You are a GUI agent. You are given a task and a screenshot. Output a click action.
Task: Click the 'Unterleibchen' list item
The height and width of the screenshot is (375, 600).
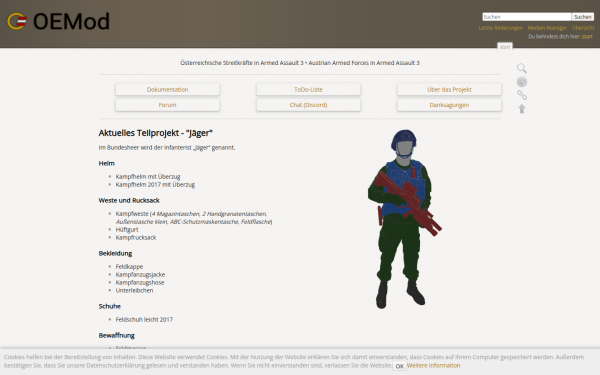click(x=134, y=290)
